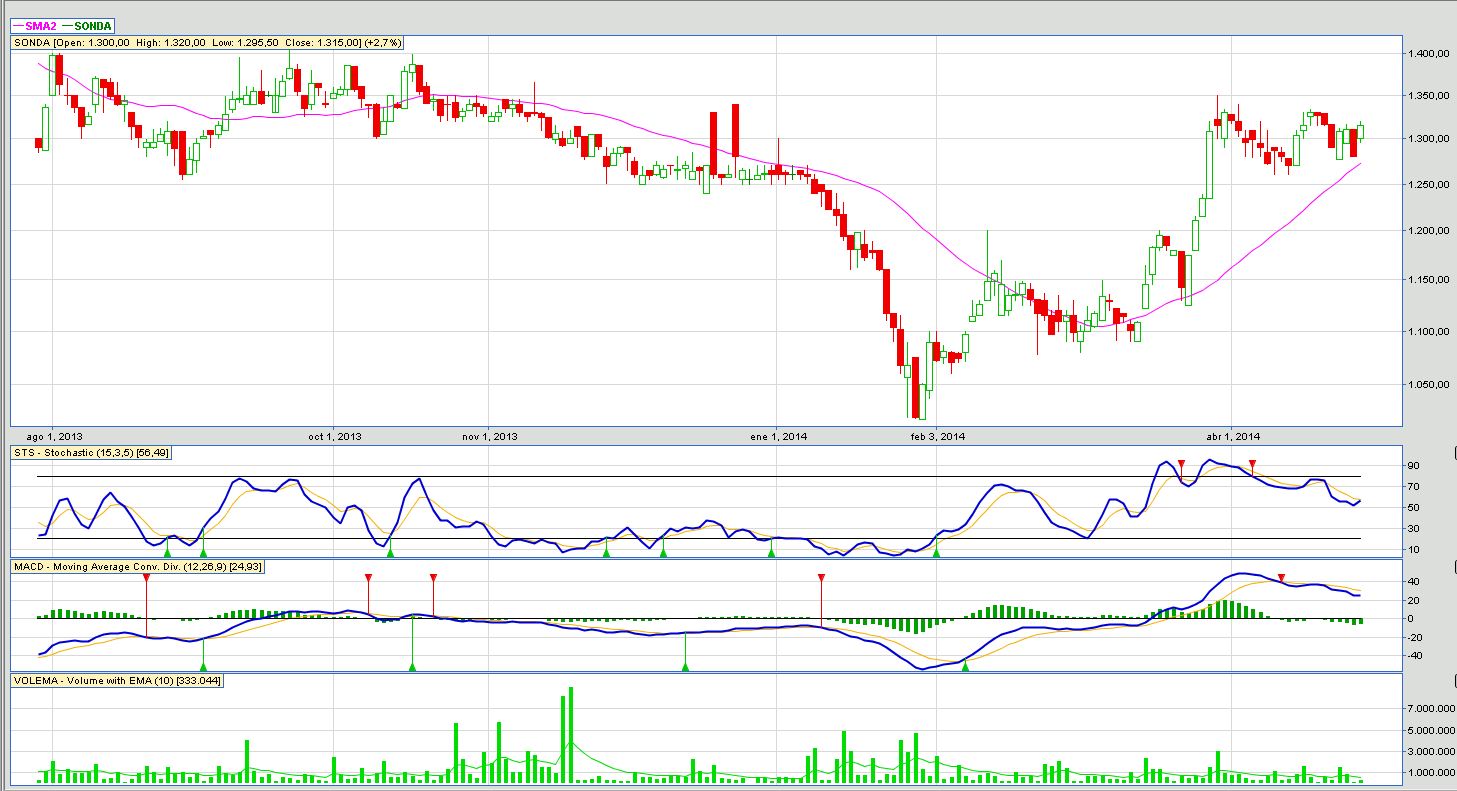Click the leftmost green buy marker in Stochastic panel
Viewport: 1457px width, 791px height.
coord(168,550)
